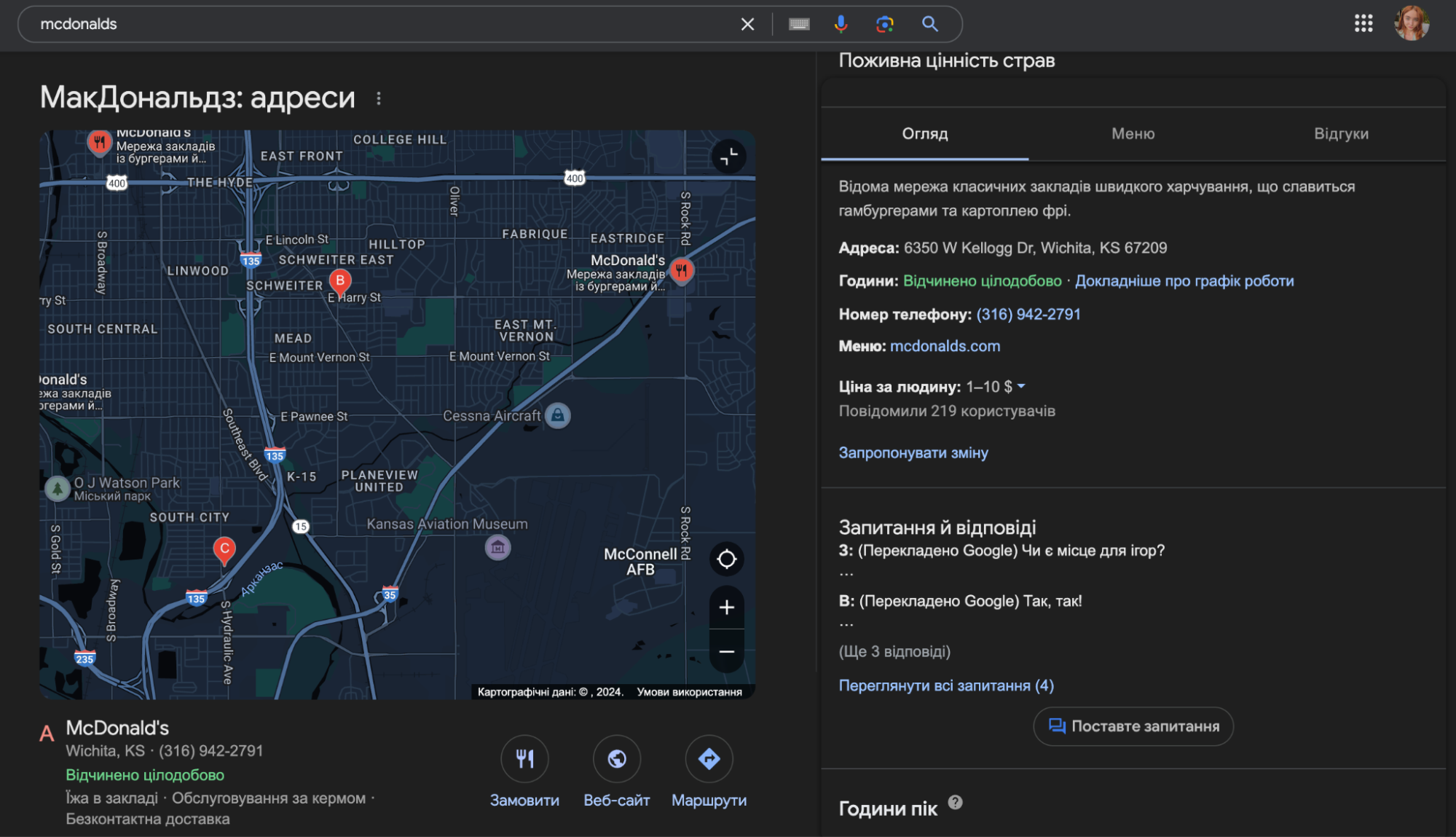The width and height of the screenshot is (1456, 837).
Task: Zoom in on the map
Action: (726, 608)
